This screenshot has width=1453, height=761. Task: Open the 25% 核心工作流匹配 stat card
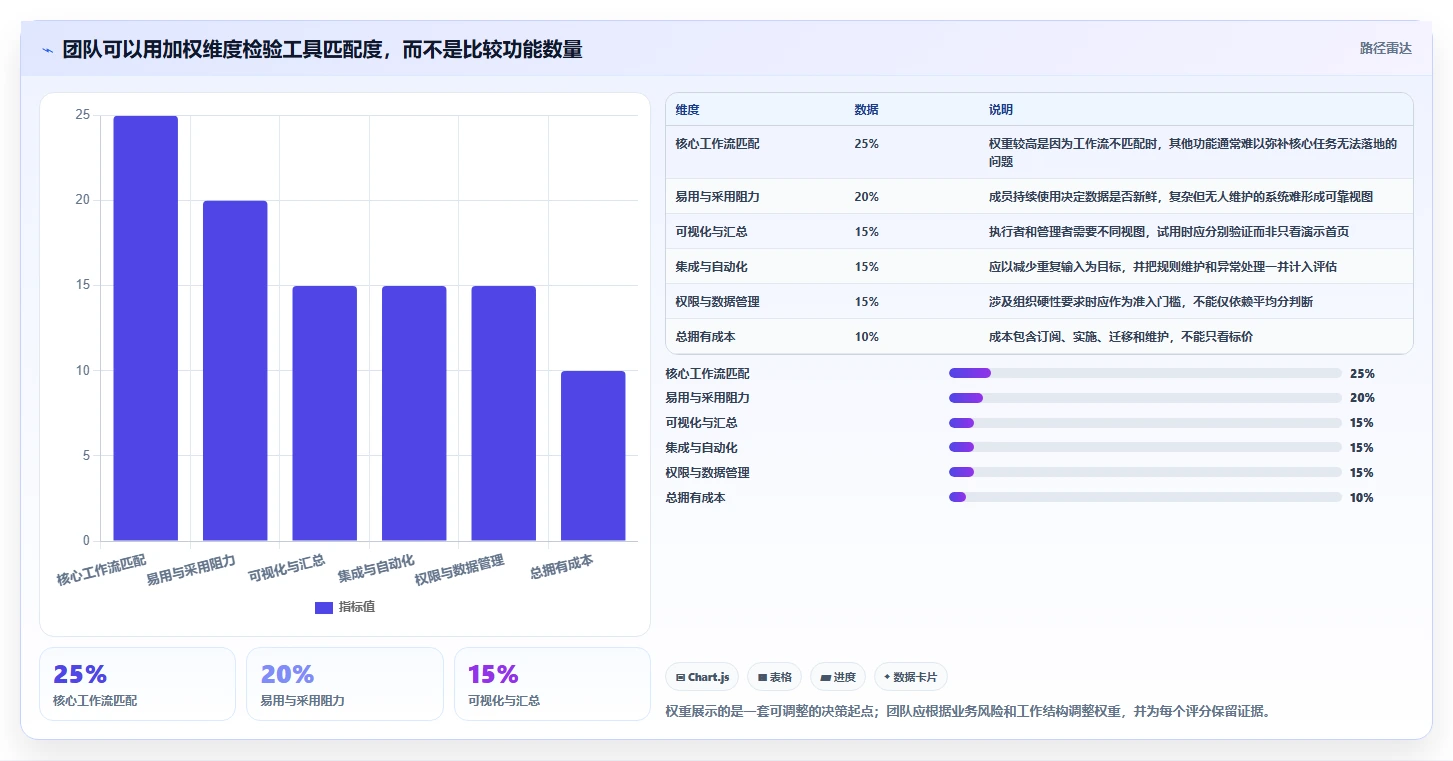pos(137,684)
